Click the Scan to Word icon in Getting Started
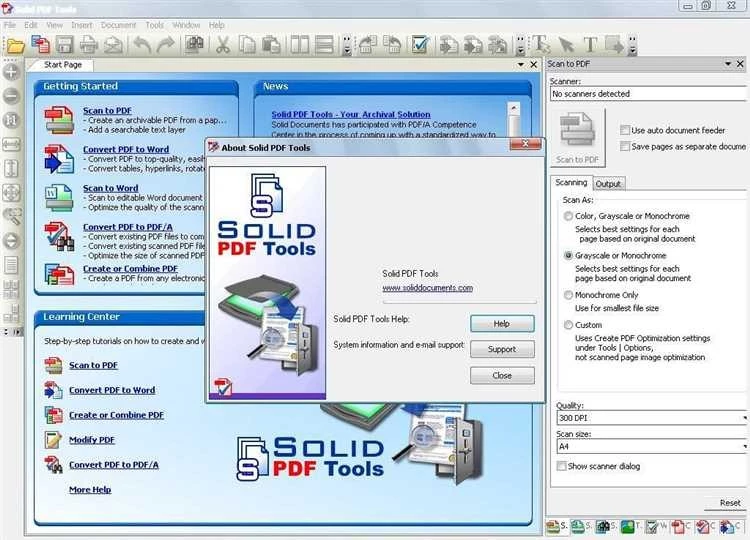The height and width of the screenshot is (540, 750). coord(59,198)
